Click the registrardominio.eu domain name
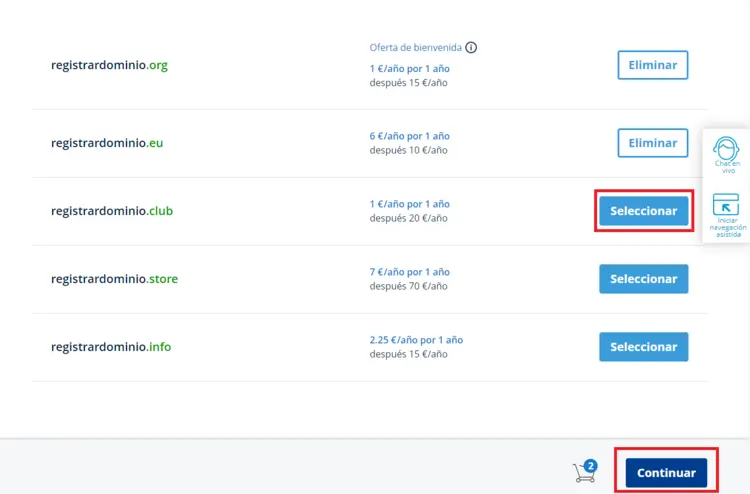 [107, 143]
